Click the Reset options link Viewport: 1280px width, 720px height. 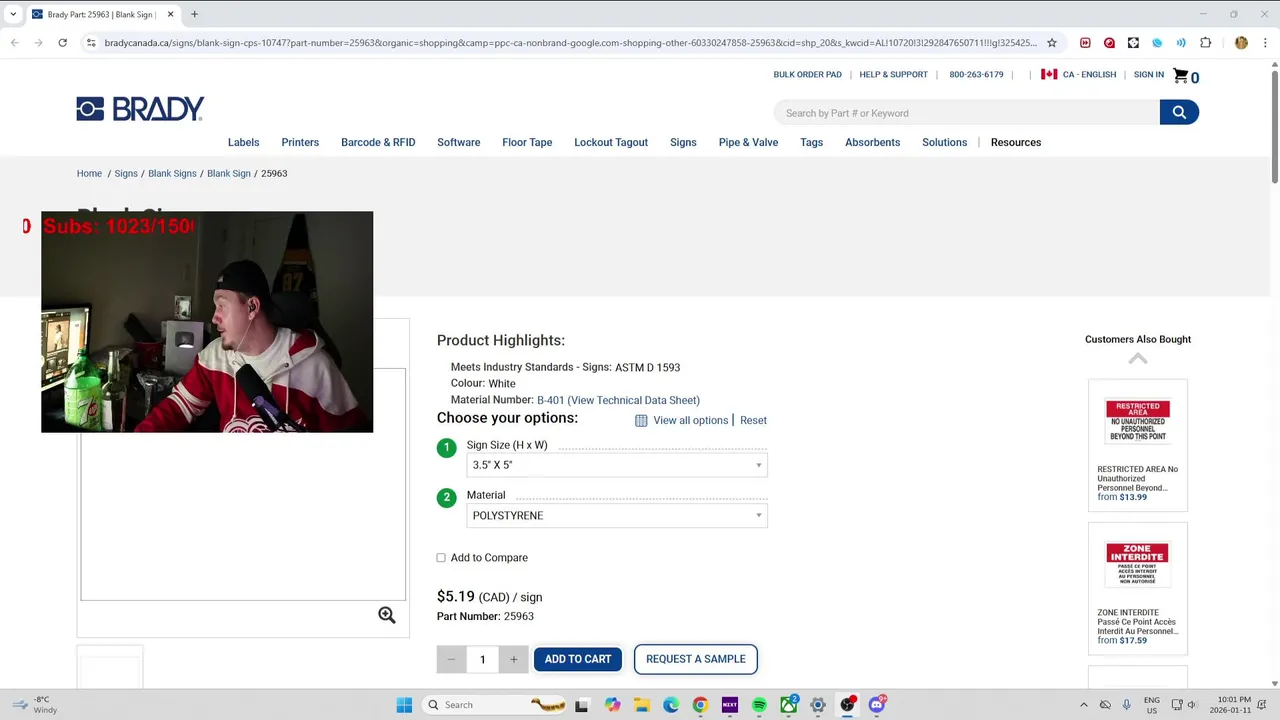(753, 420)
